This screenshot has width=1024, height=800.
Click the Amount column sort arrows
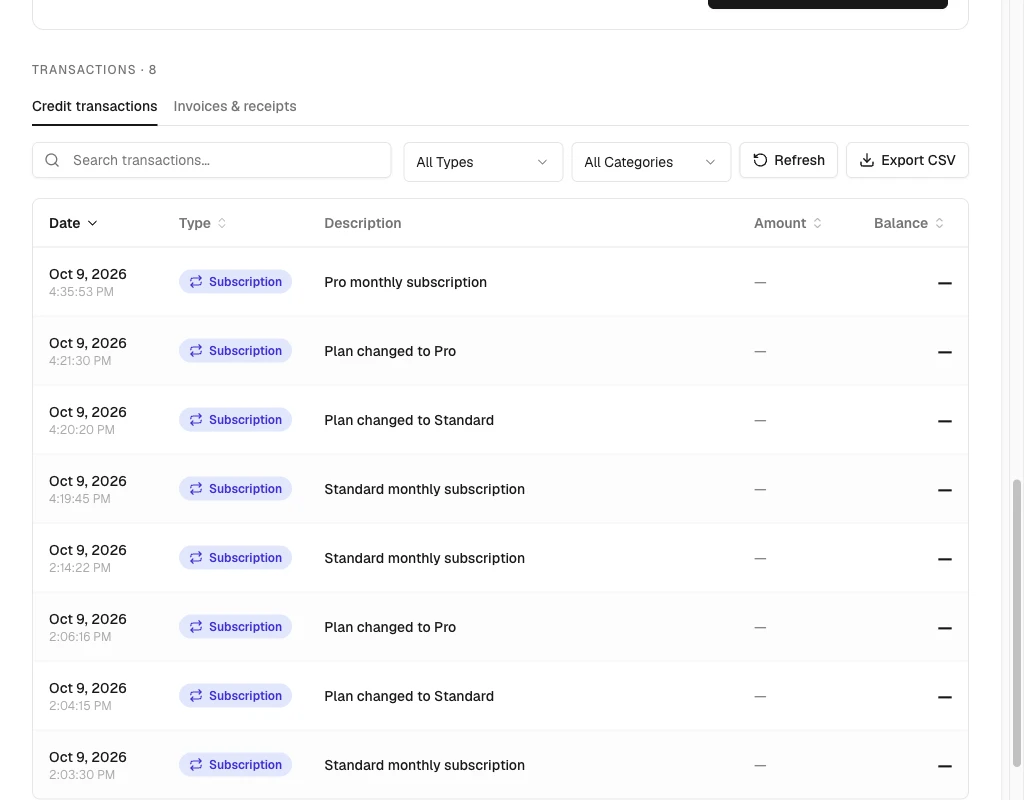(x=817, y=223)
